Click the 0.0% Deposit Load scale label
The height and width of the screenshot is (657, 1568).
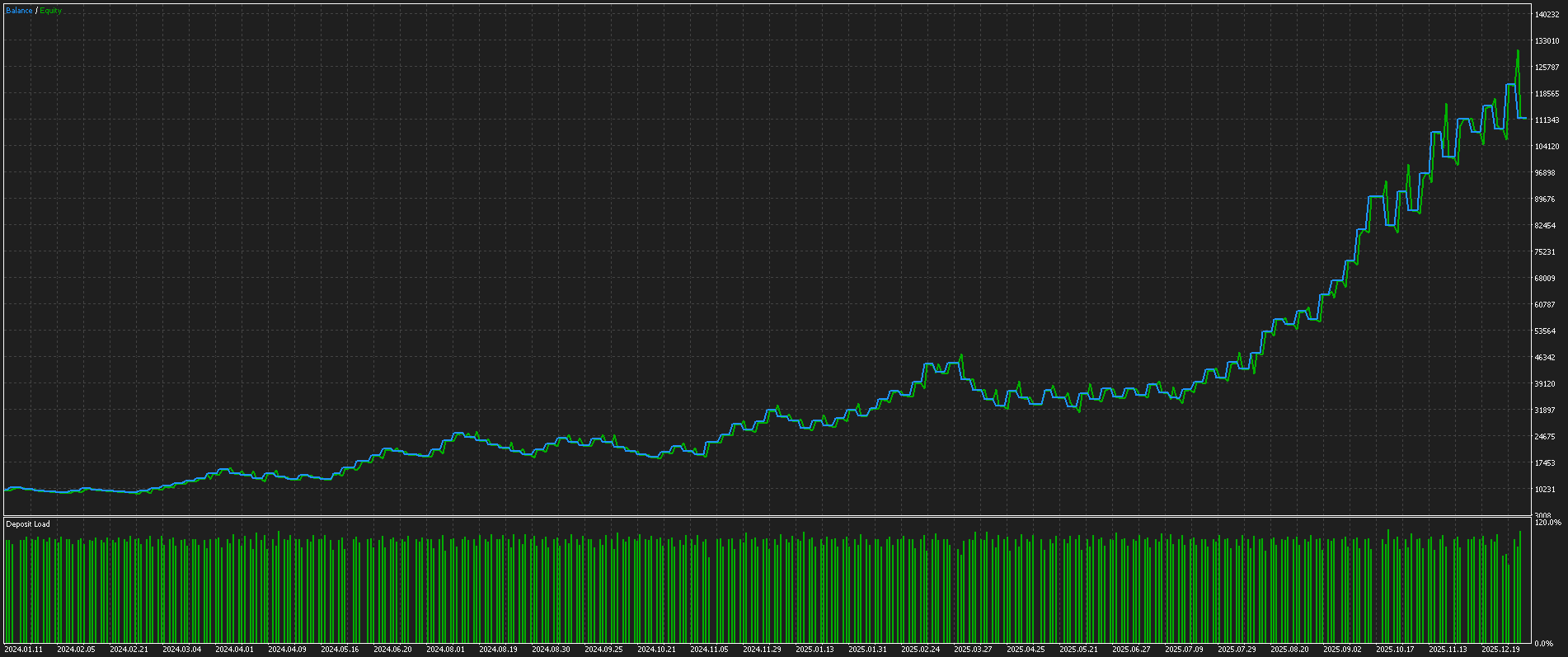coord(1544,643)
